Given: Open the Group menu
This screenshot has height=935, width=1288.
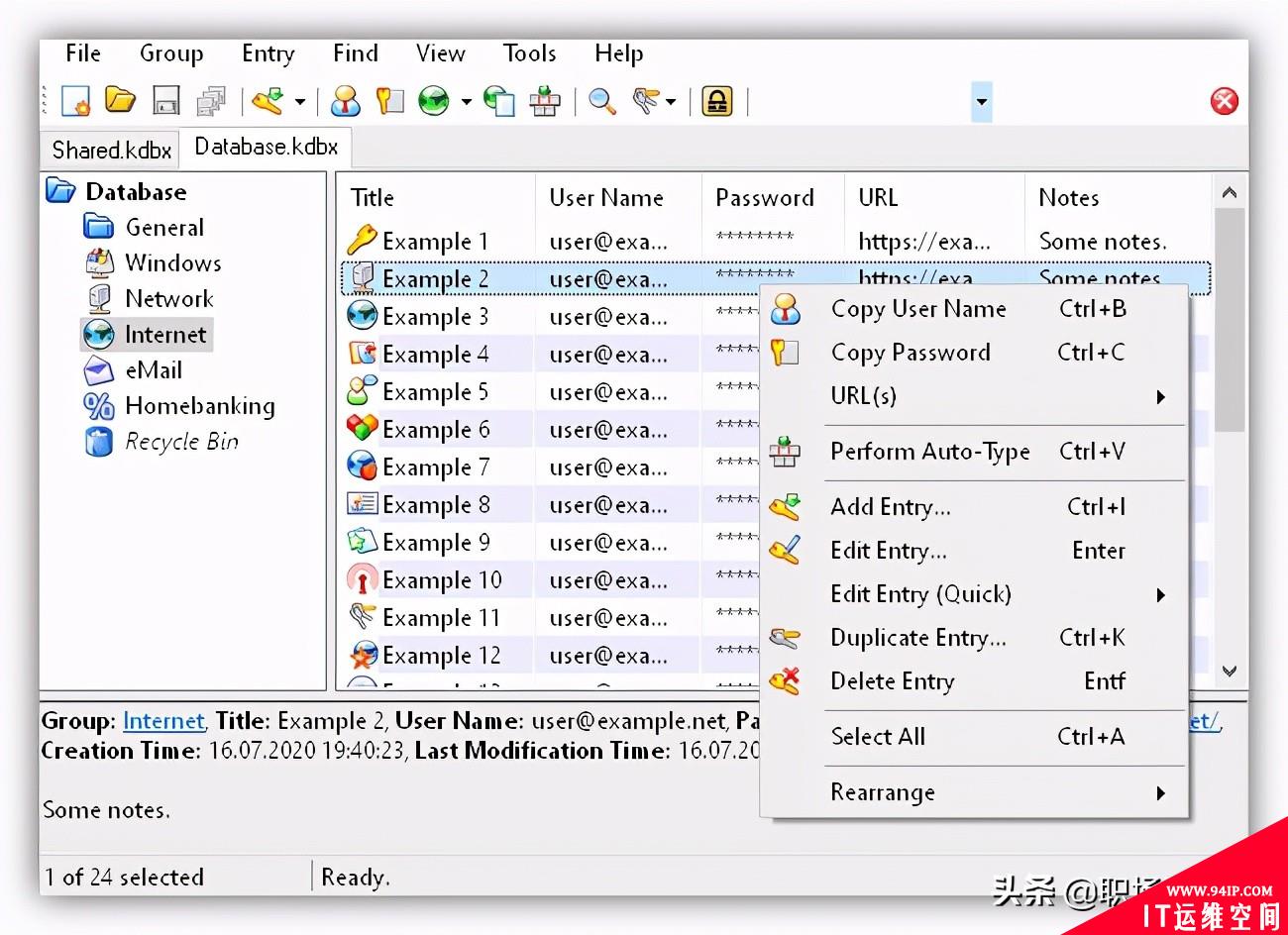Looking at the screenshot, I should click(x=171, y=53).
